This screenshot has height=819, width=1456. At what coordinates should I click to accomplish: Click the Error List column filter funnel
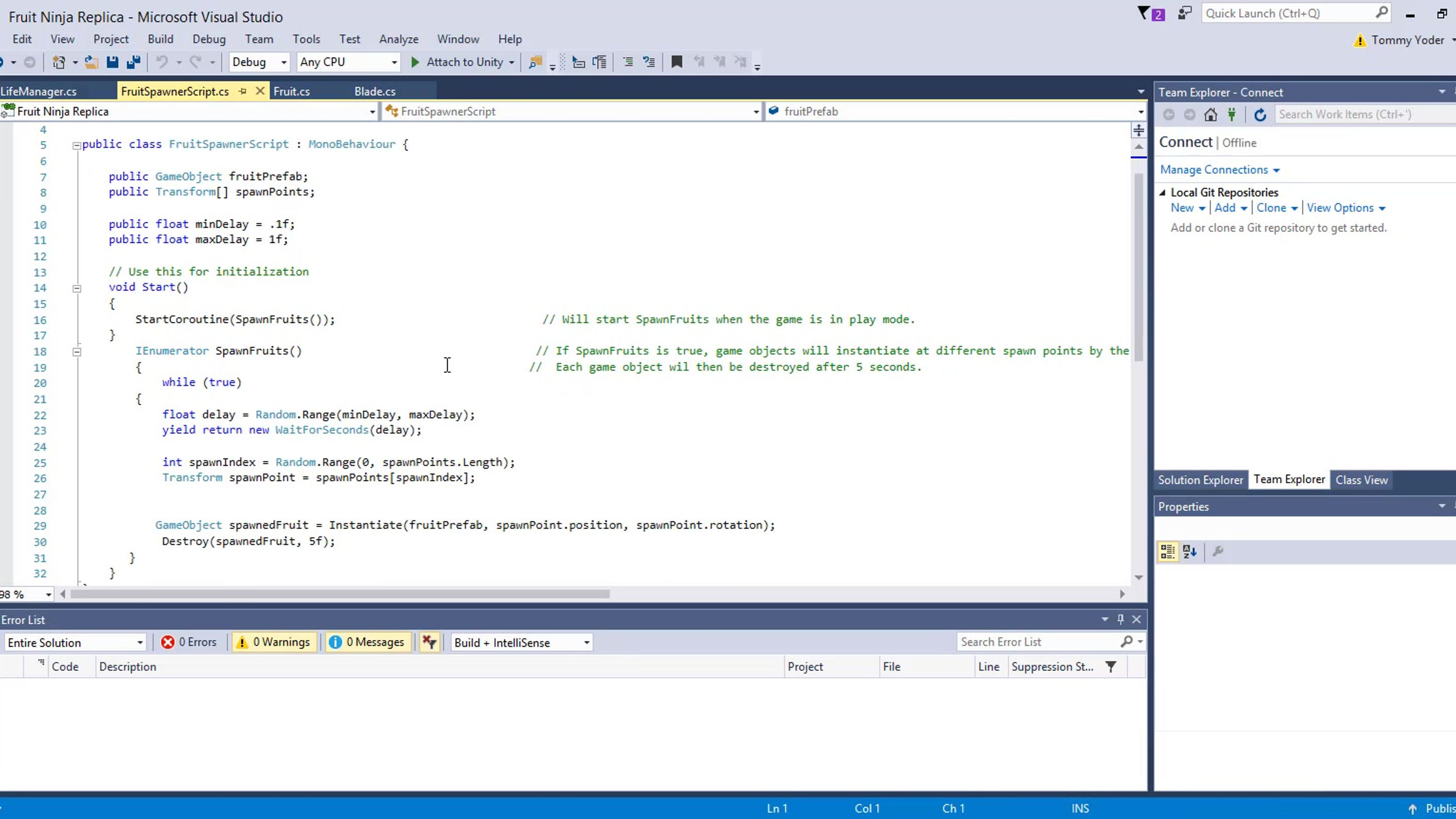click(1111, 667)
